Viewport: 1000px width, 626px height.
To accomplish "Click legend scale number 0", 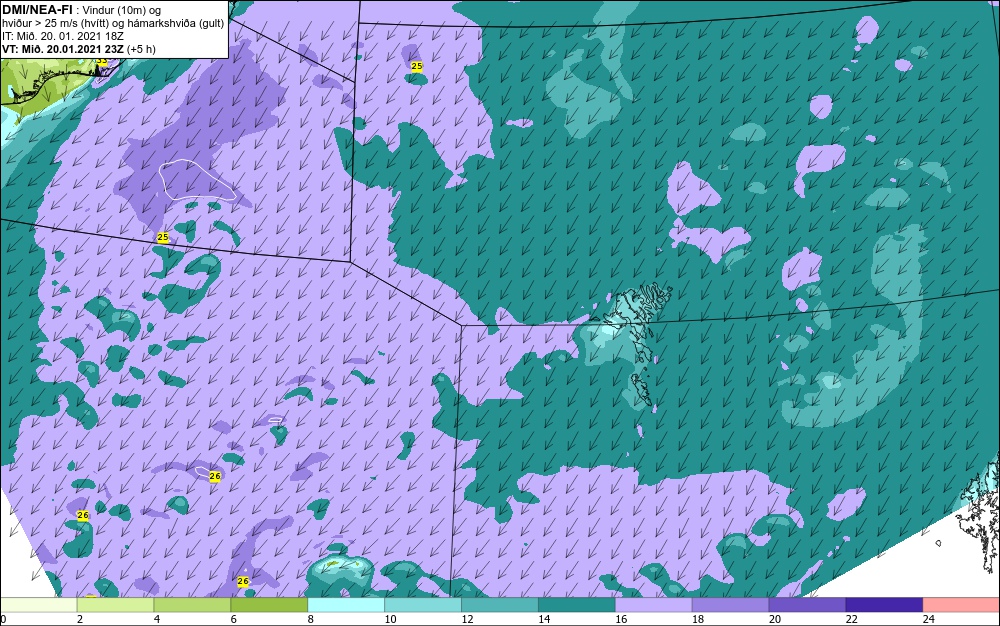I will click(3, 619).
